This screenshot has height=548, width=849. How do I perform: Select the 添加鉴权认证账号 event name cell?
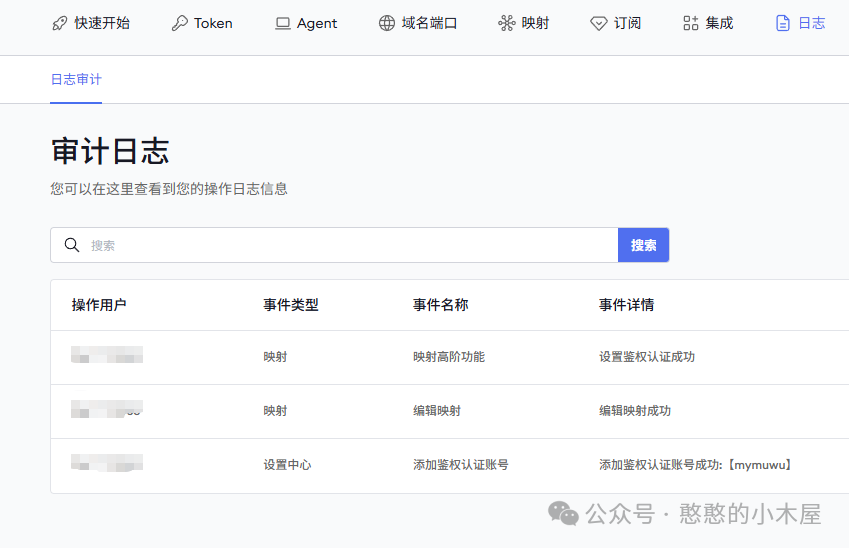click(461, 465)
